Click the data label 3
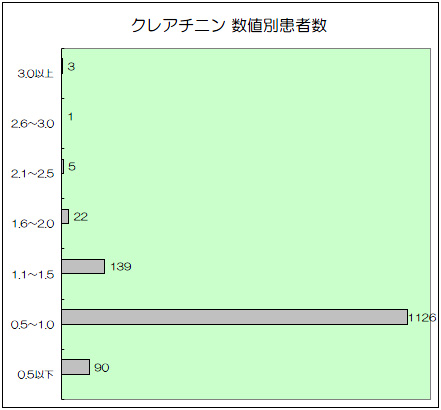Image resolution: width=441 pixels, height=410 pixels. (x=71, y=67)
